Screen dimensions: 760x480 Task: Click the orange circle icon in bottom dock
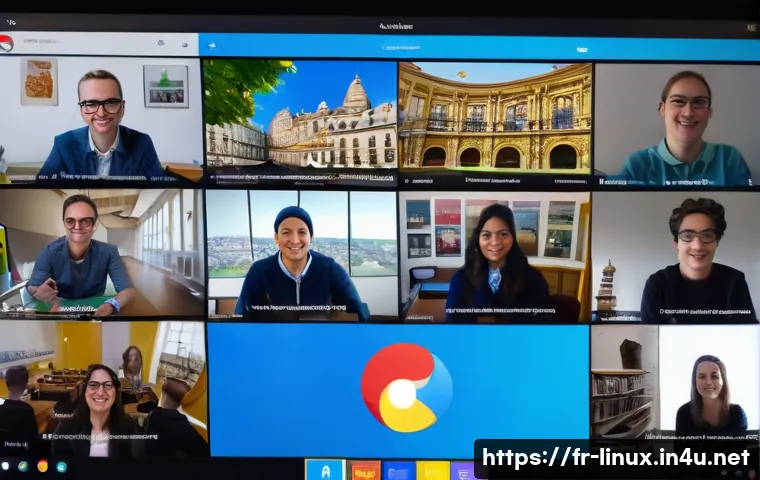43,466
